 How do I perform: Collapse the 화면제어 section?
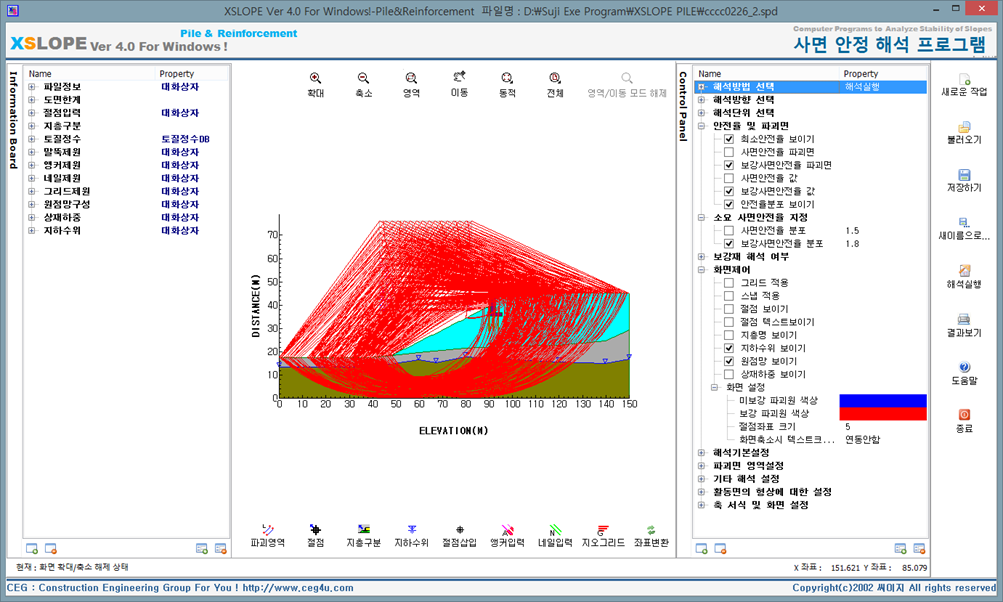click(x=701, y=269)
